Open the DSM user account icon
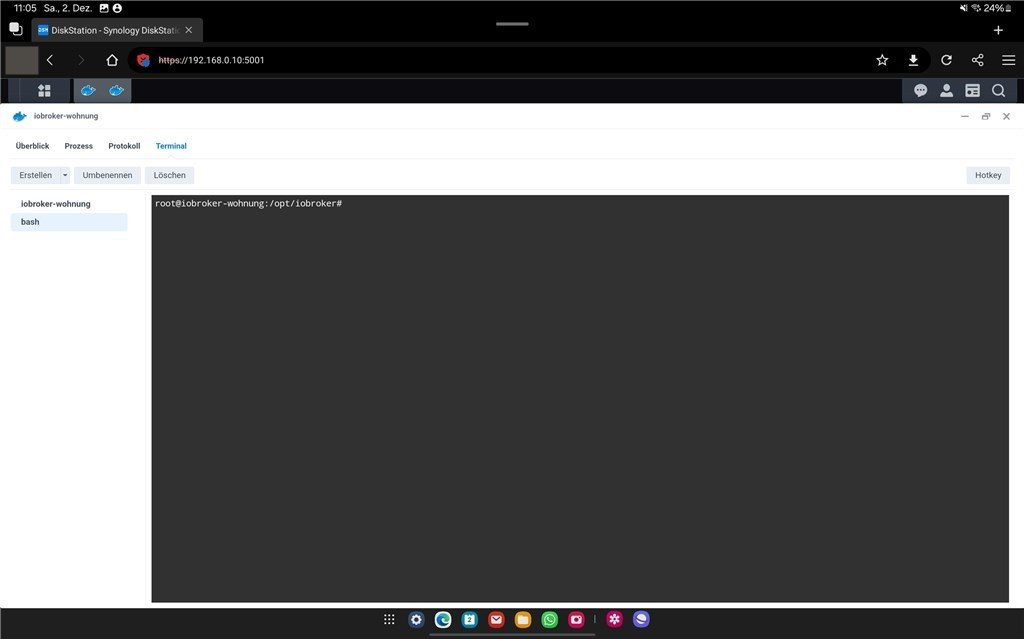Viewport: 1024px width, 639px height. pyautogui.click(x=946, y=91)
